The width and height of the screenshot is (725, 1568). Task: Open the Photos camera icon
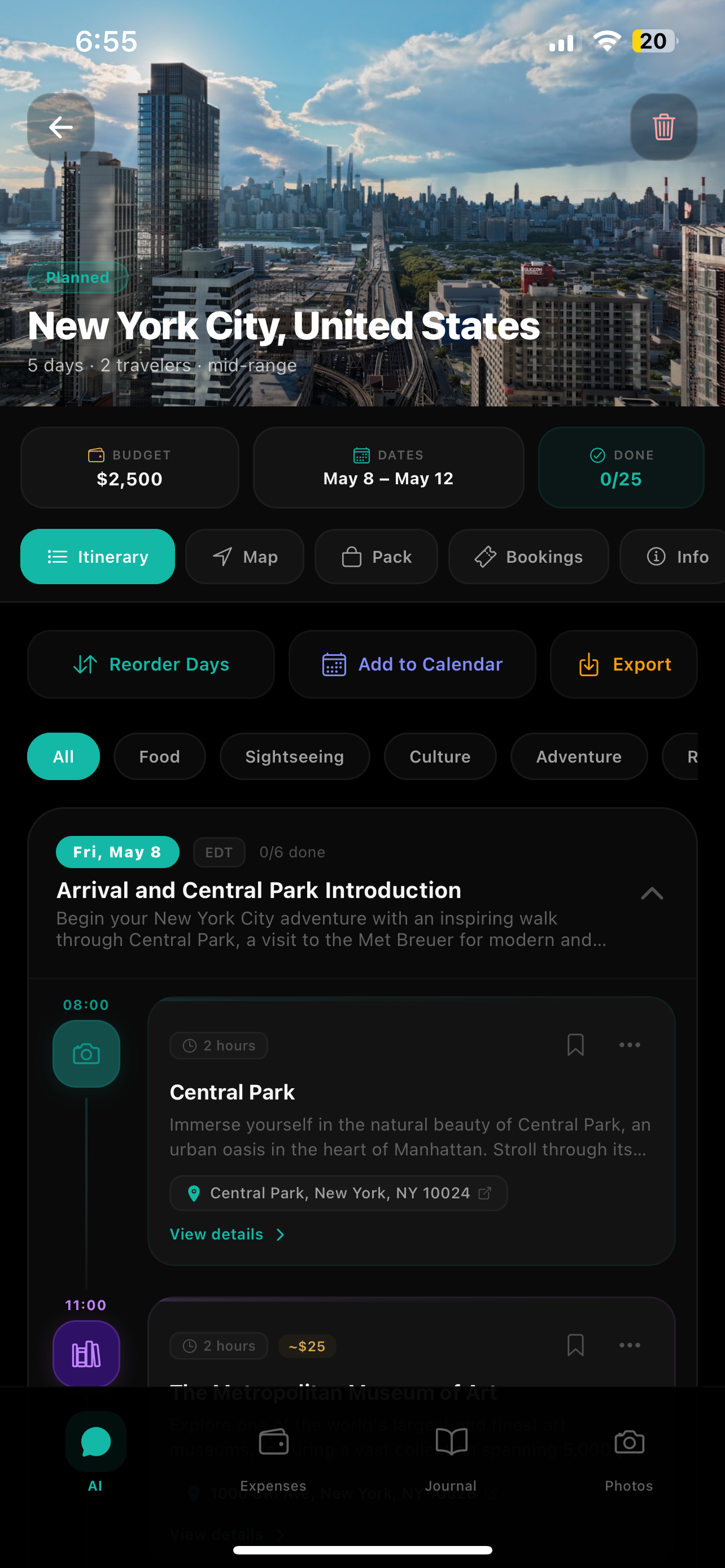(629, 1443)
